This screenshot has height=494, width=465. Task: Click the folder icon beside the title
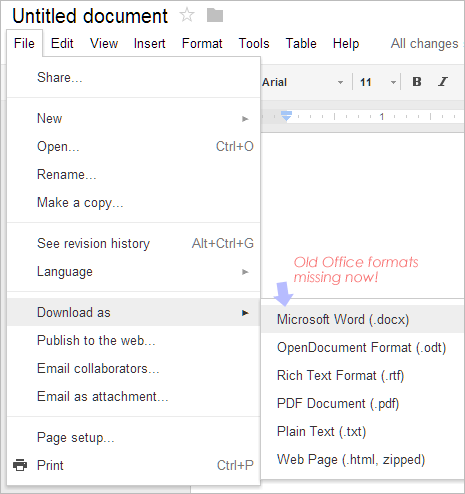point(215,15)
